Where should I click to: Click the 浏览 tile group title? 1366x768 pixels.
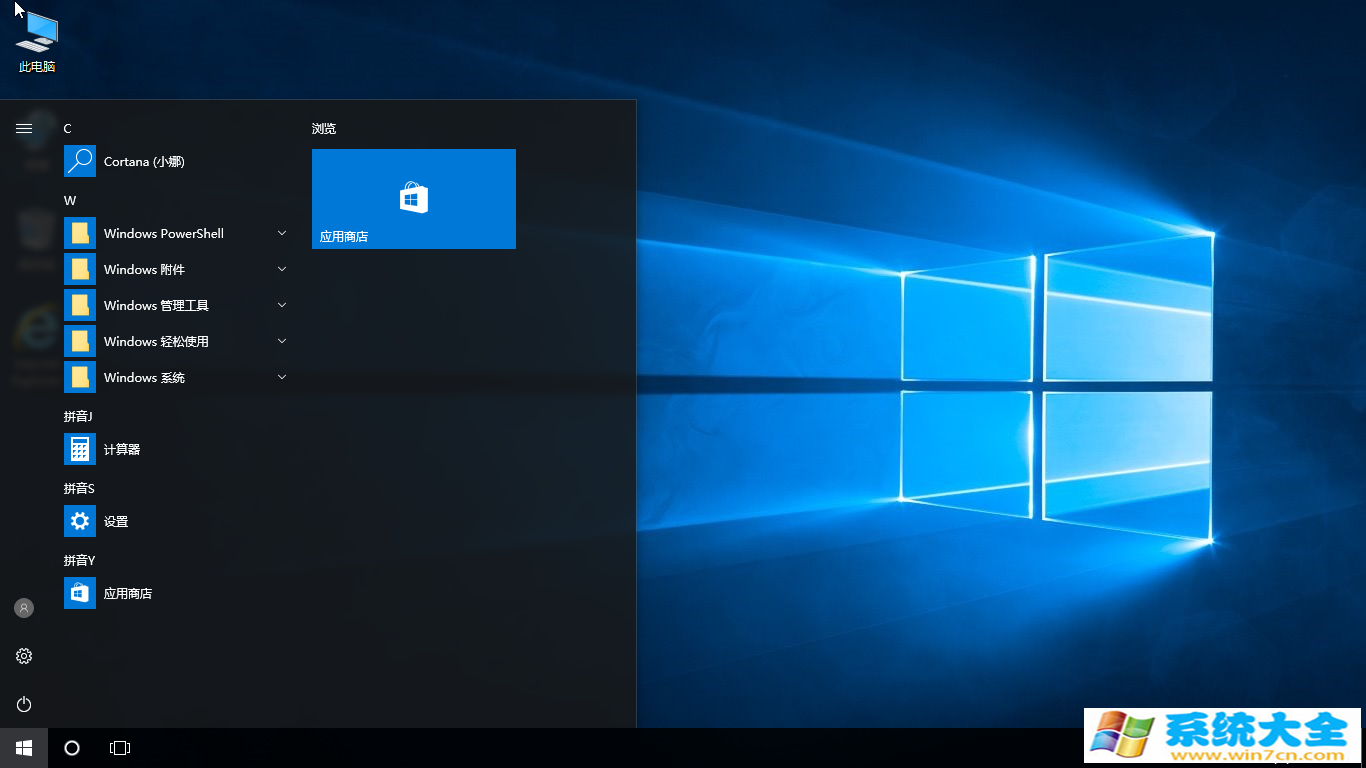pyautogui.click(x=324, y=128)
